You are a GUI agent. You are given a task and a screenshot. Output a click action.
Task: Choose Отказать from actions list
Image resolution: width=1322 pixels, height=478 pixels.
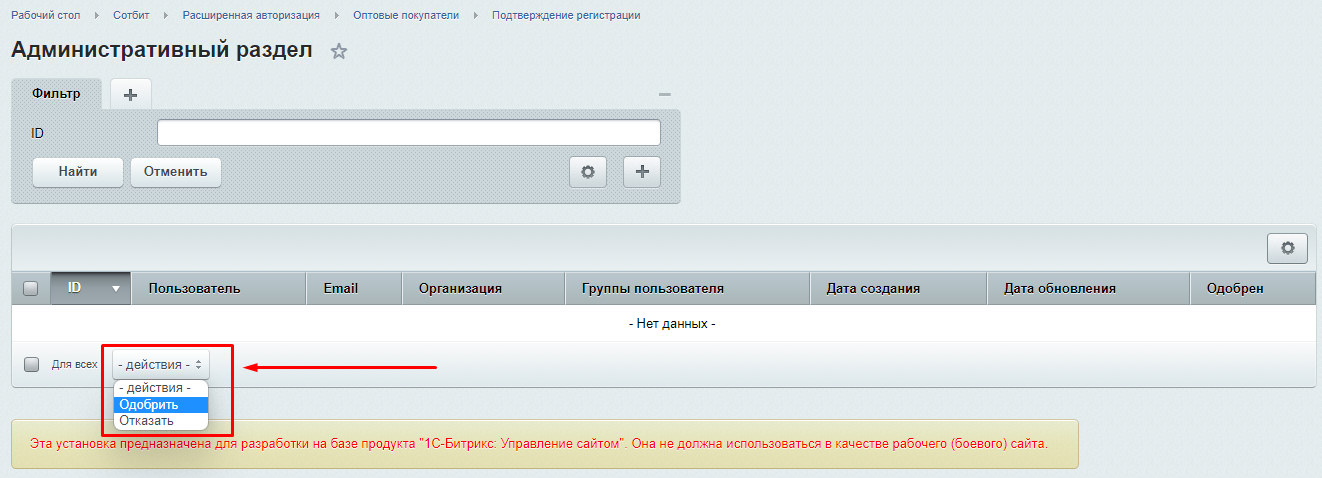[x=161, y=420]
